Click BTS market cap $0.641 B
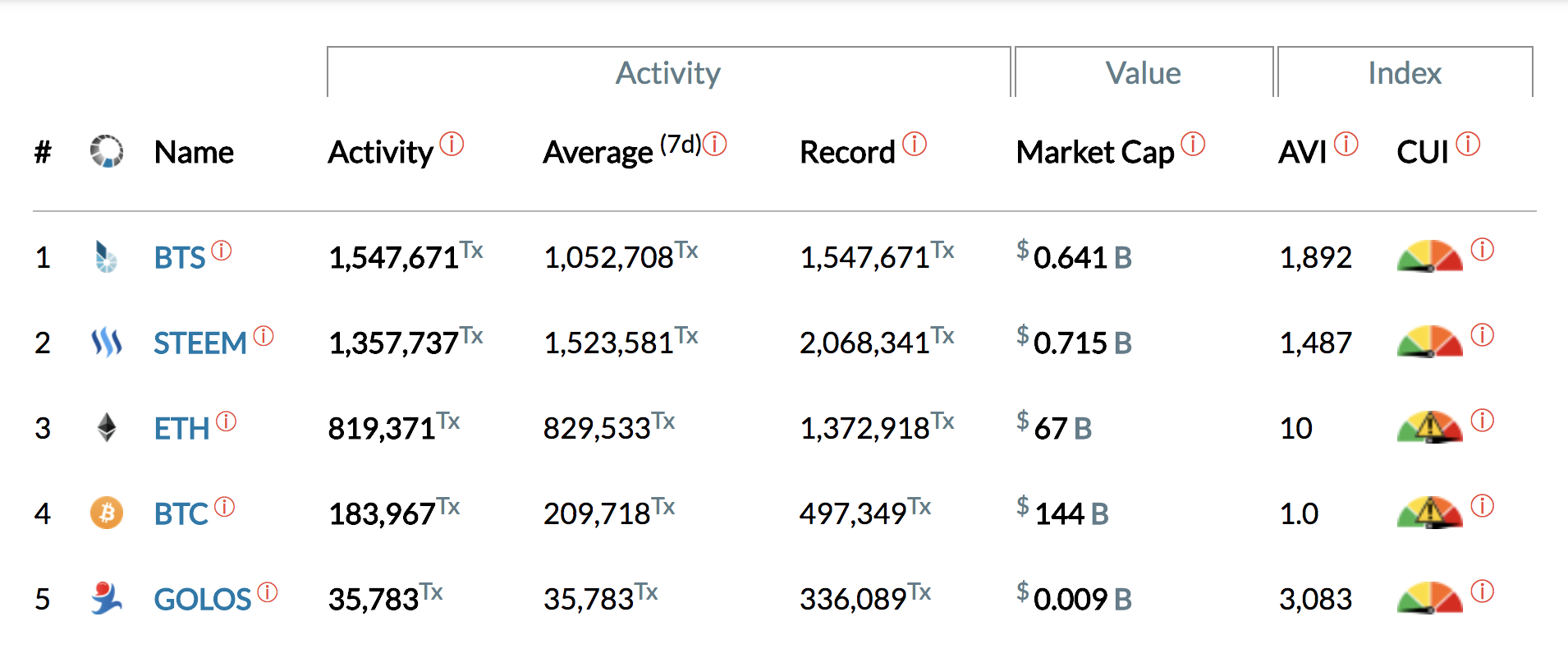The image size is (1568, 649). 1075,256
